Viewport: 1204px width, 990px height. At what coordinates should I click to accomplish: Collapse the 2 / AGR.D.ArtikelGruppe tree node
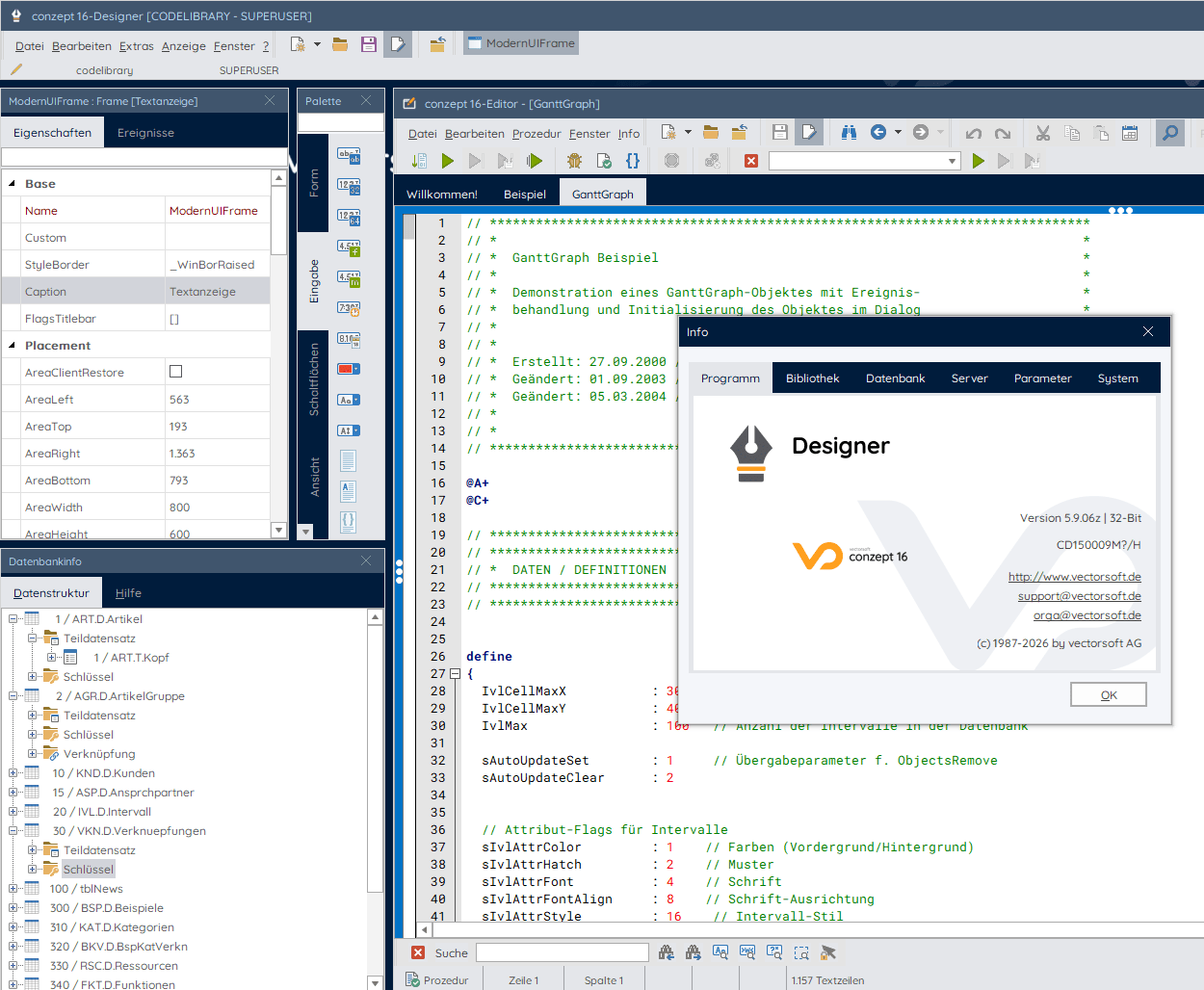pos(13,695)
